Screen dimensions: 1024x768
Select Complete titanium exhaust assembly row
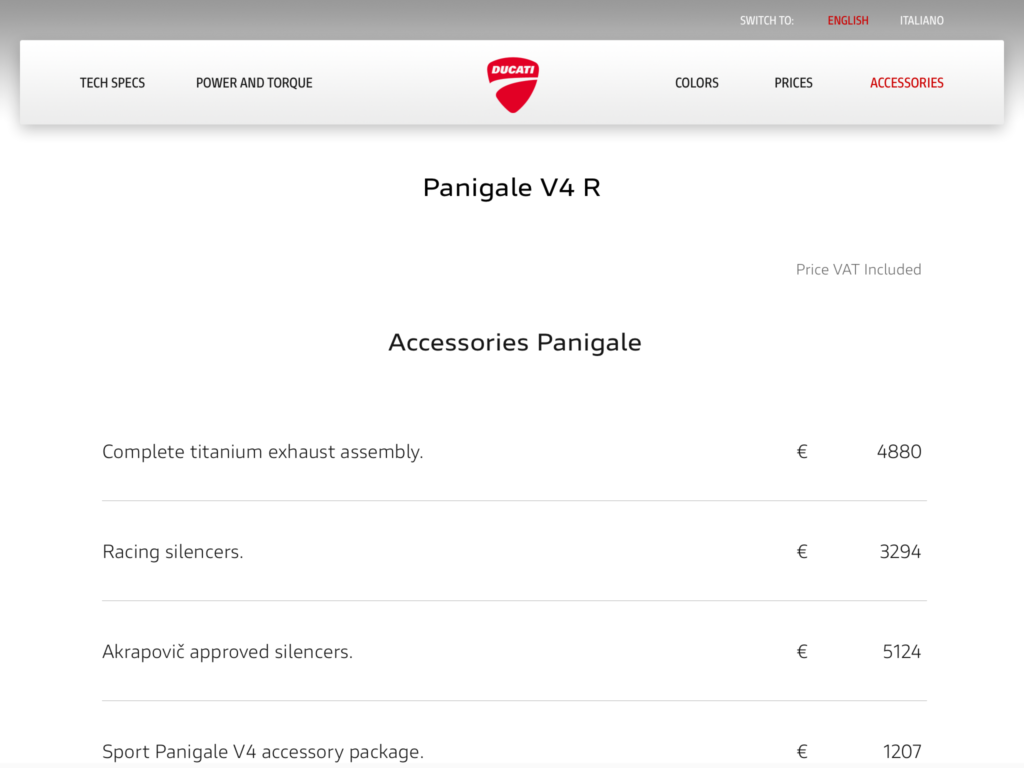click(263, 452)
